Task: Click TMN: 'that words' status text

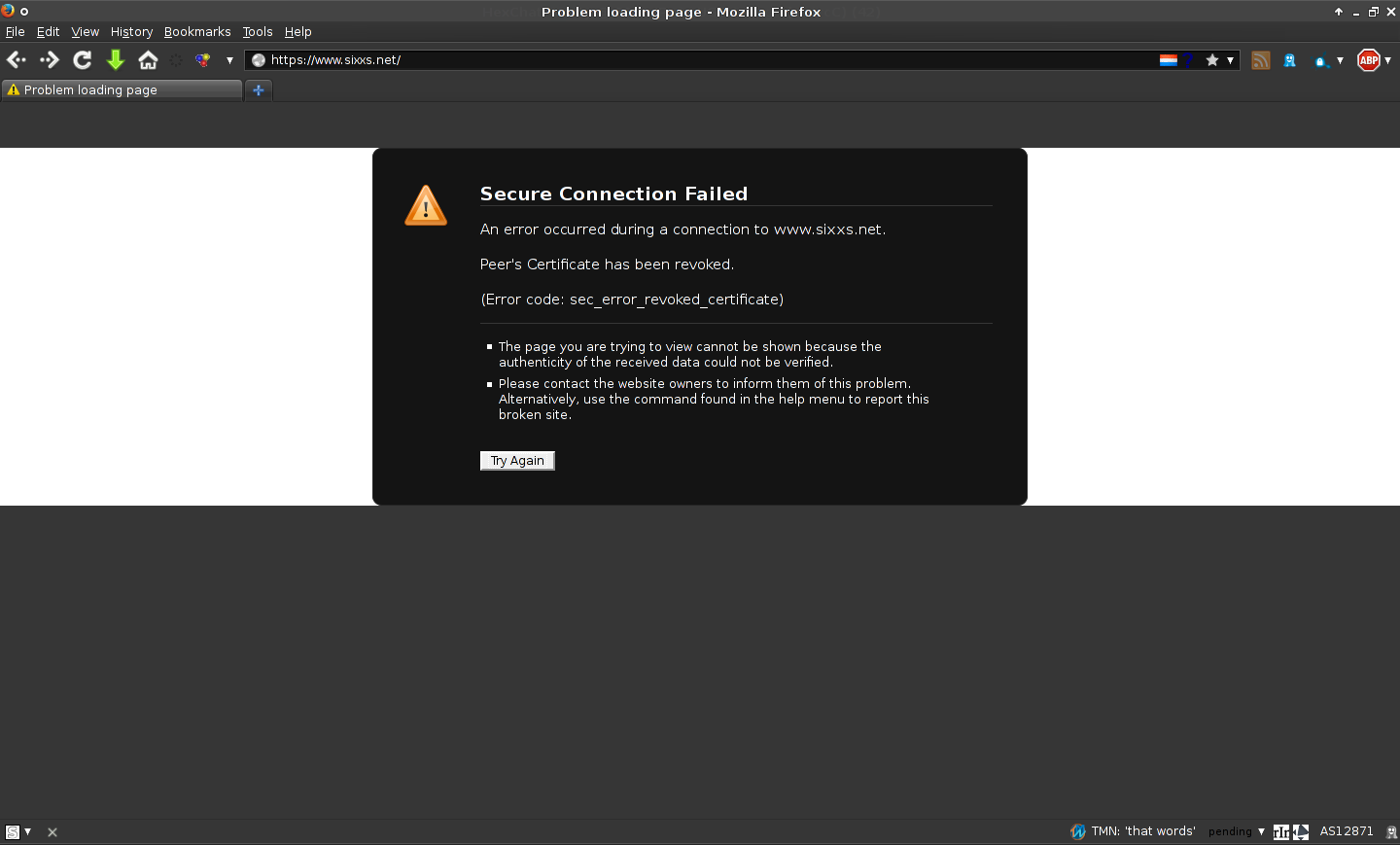Action: pyautogui.click(x=1143, y=831)
